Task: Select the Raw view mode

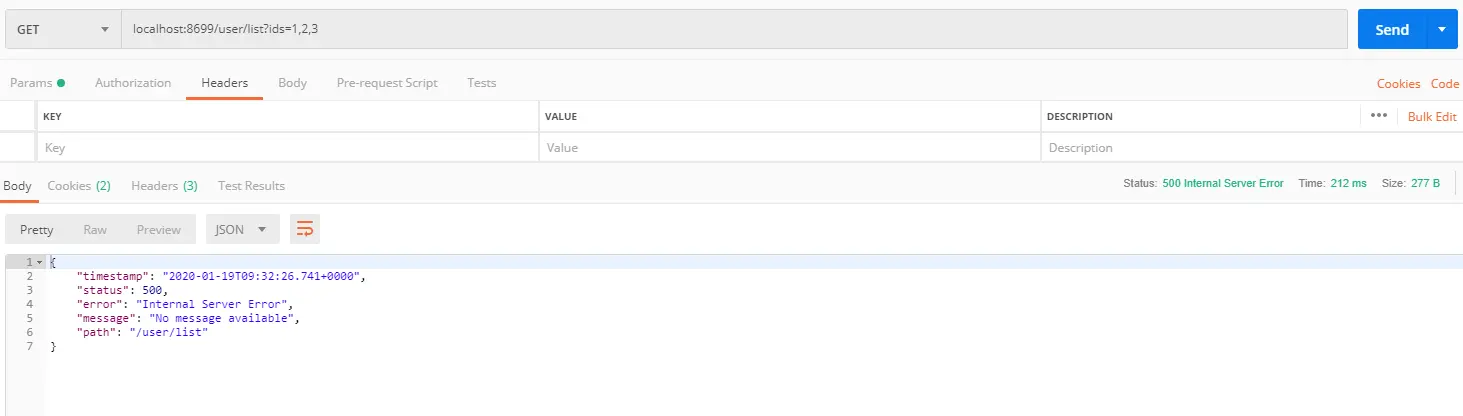Action: click(95, 230)
